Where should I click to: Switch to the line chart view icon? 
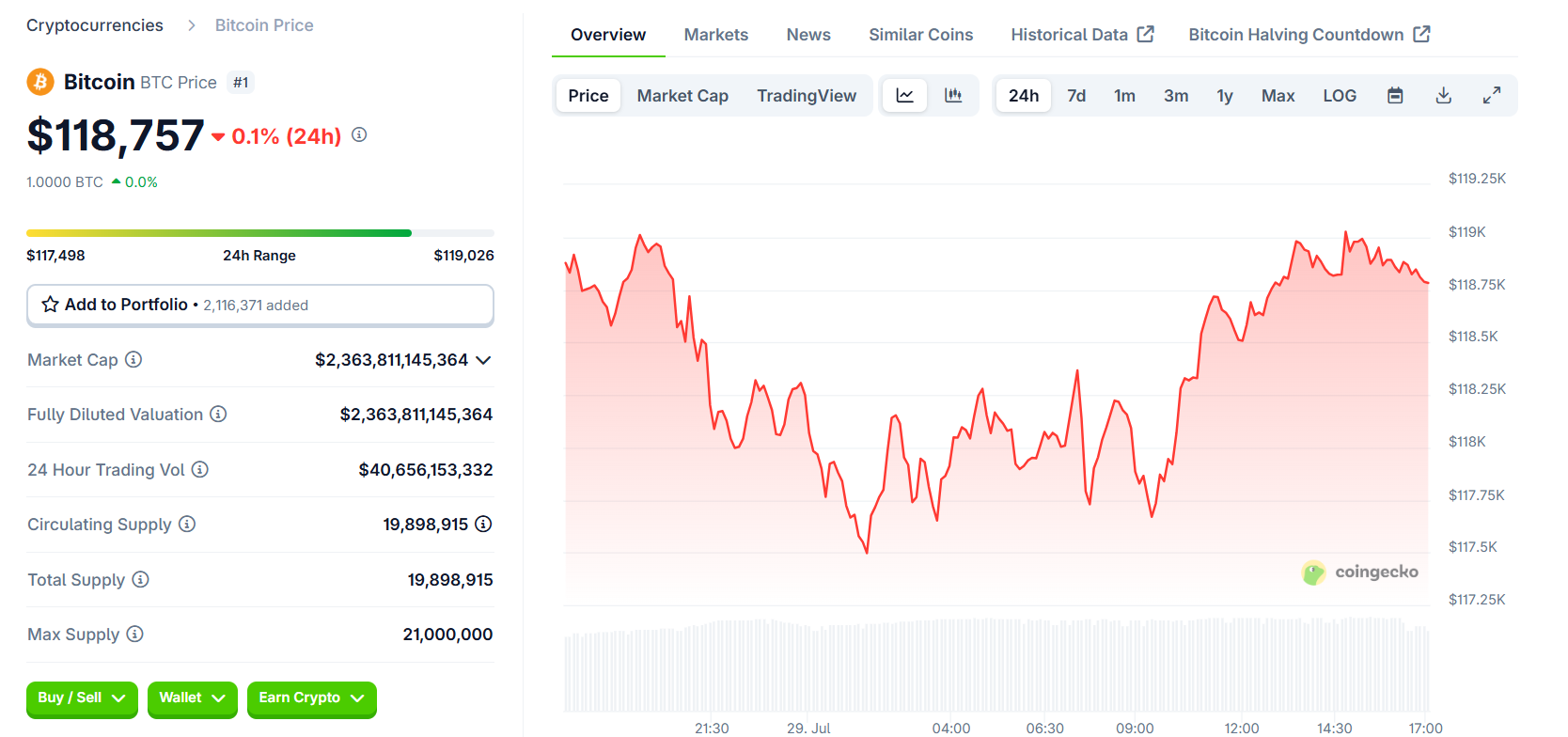click(904, 96)
